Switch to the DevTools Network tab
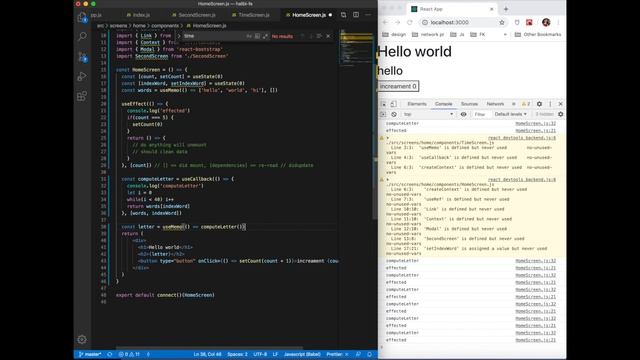The width and height of the screenshot is (640, 360). (x=495, y=104)
